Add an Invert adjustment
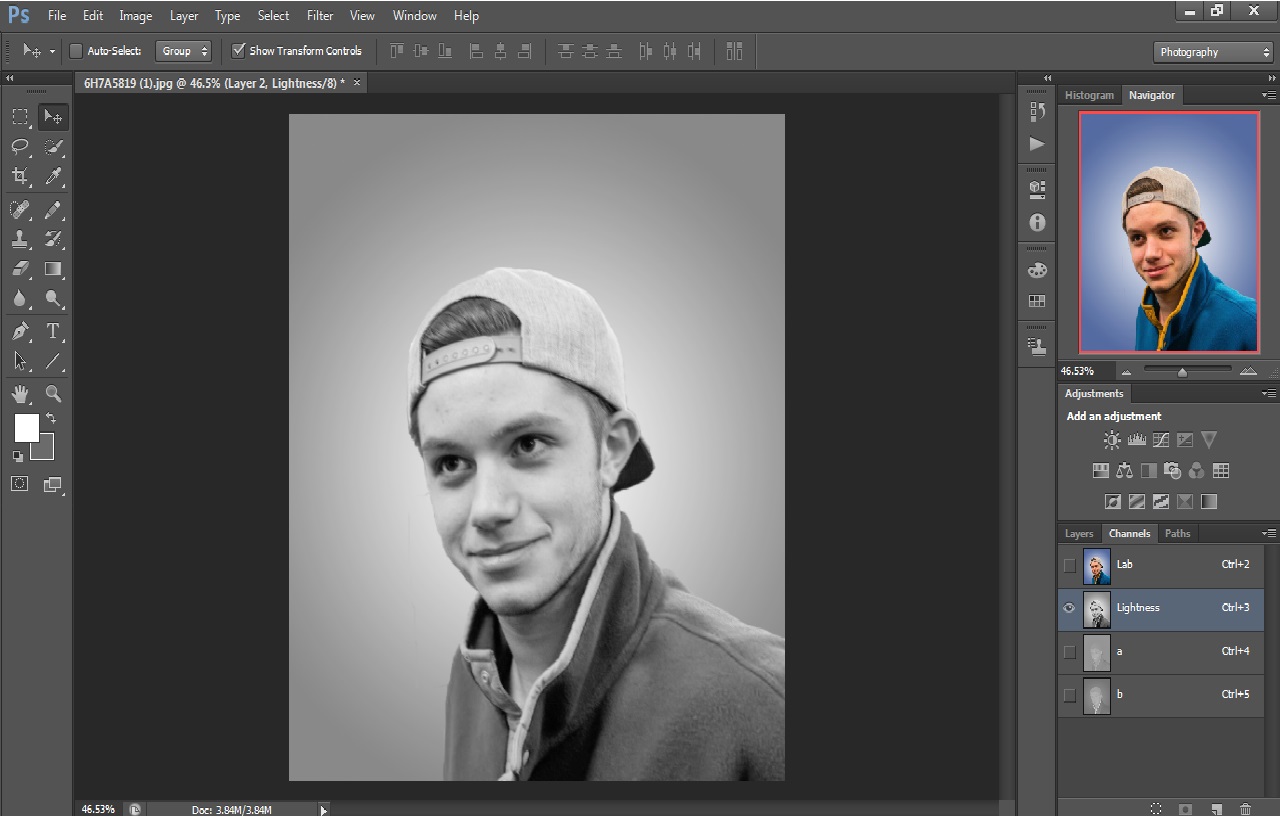The image size is (1280, 816). (x=1112, y=501)
